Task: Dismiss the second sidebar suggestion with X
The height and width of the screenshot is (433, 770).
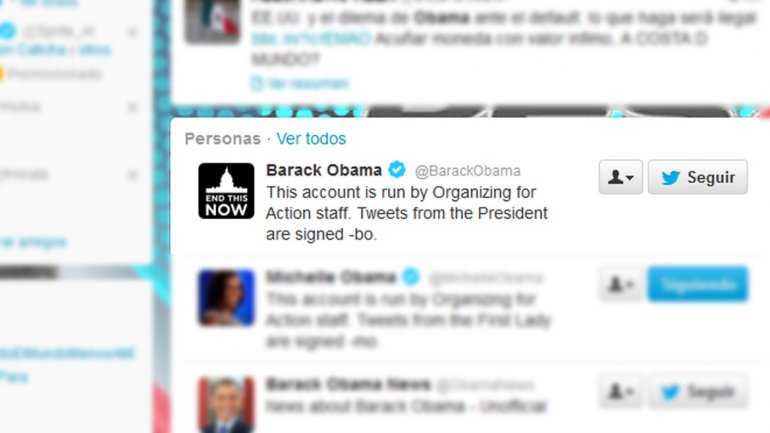Action: tap(132, 107)
